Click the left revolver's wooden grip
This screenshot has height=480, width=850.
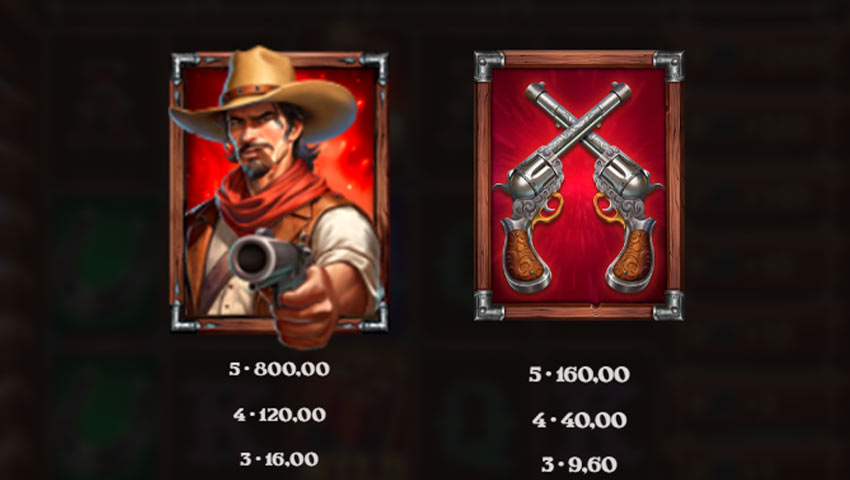coord(524,257)
